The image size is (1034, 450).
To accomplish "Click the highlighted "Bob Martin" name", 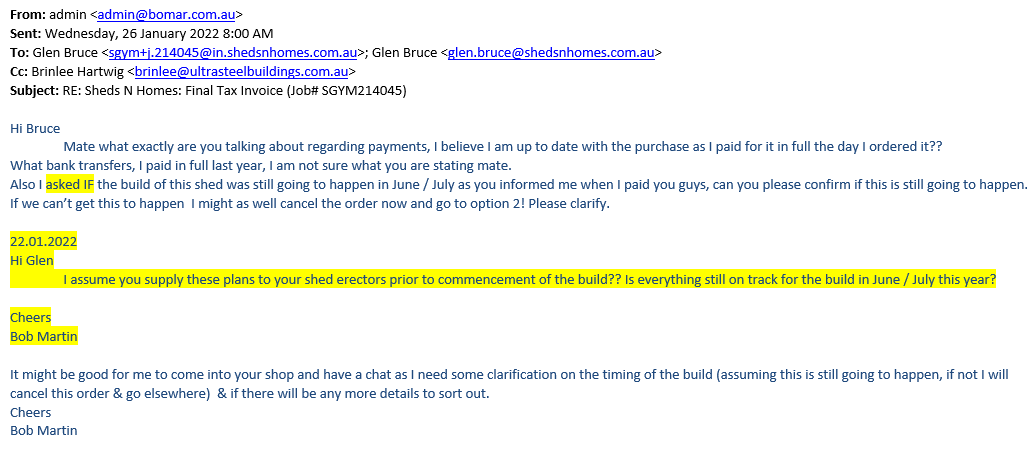I will [x=43, y=337].
